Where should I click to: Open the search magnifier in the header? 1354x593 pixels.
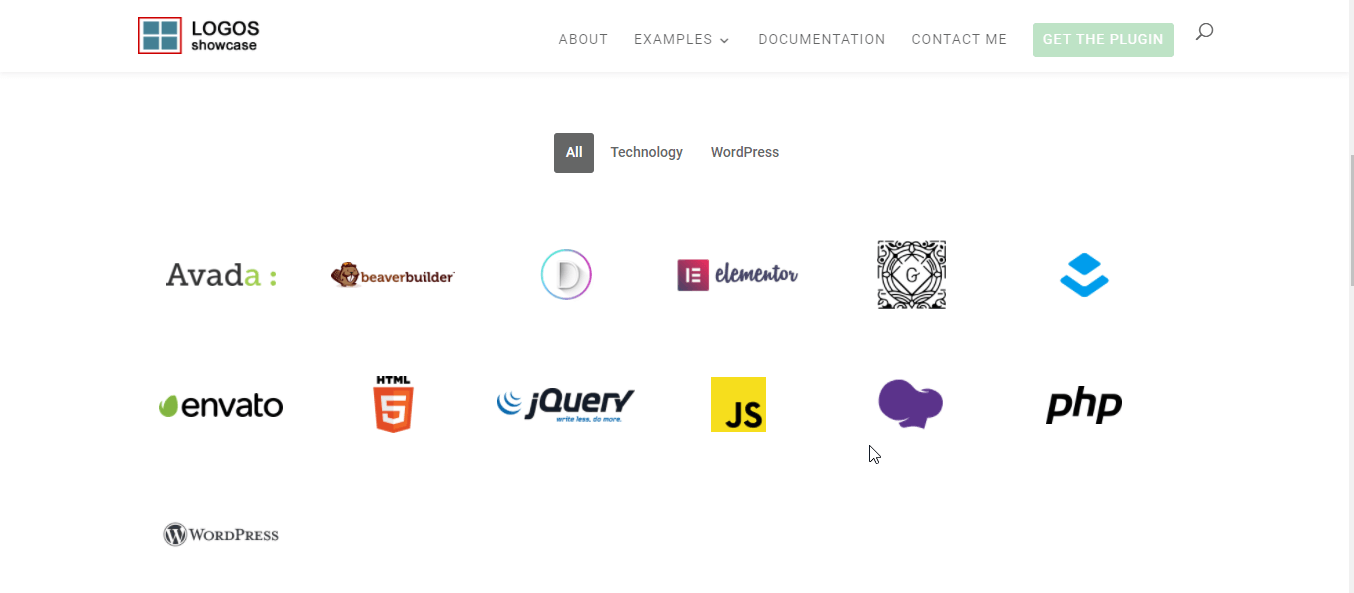[1203, 31]
